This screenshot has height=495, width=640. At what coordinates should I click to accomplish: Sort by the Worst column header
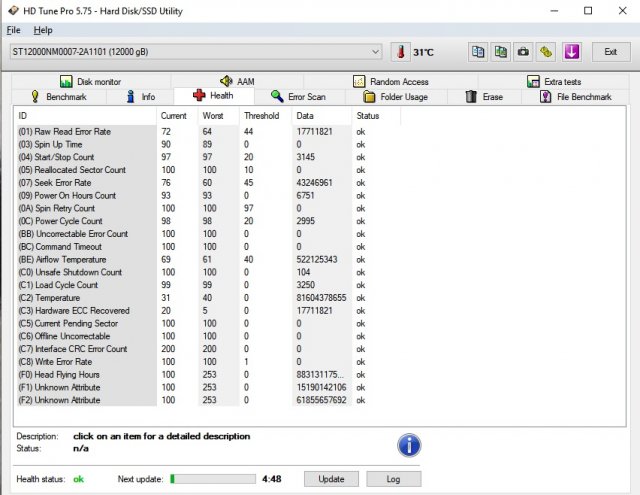tap(218, 116)
